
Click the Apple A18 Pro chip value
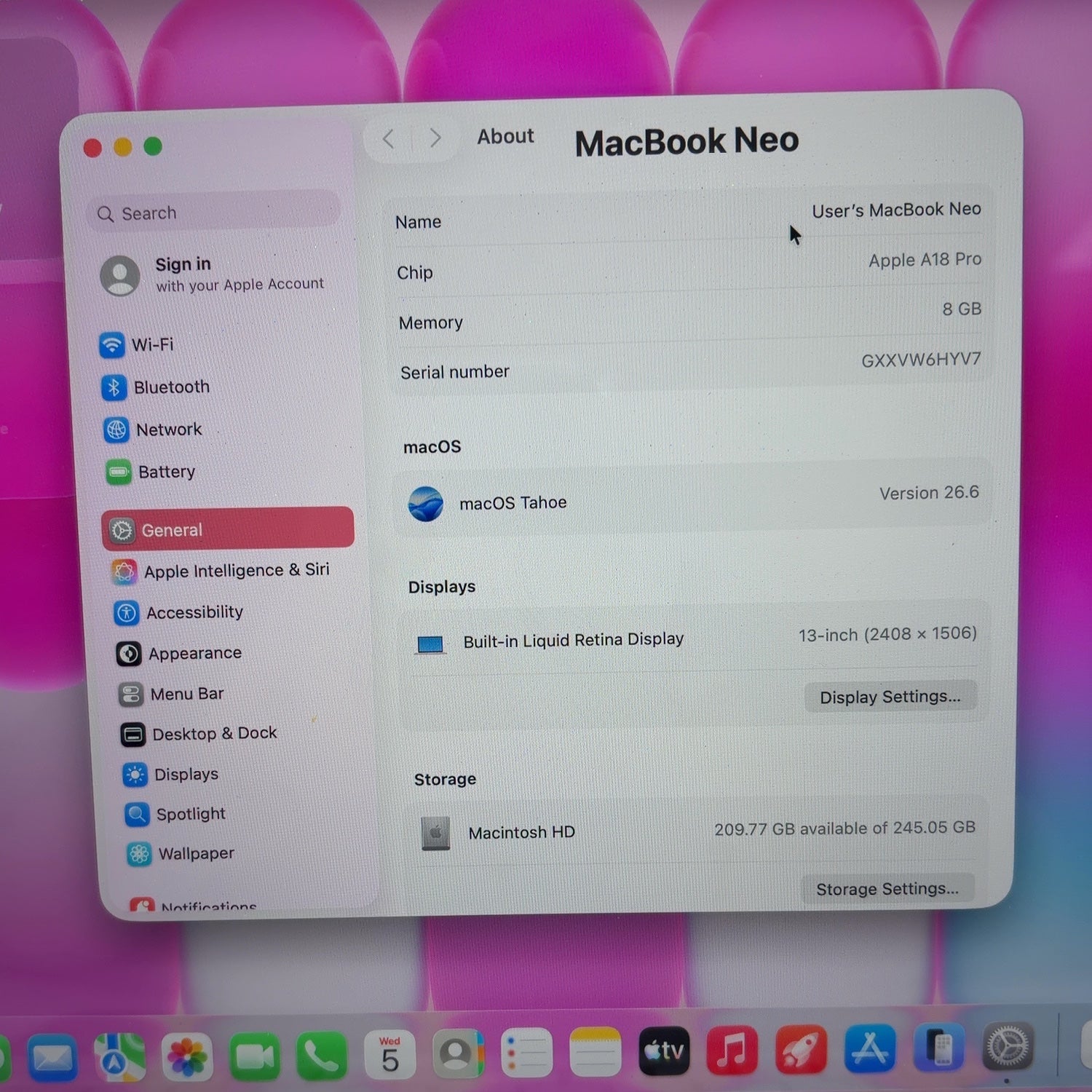point(925,259)
